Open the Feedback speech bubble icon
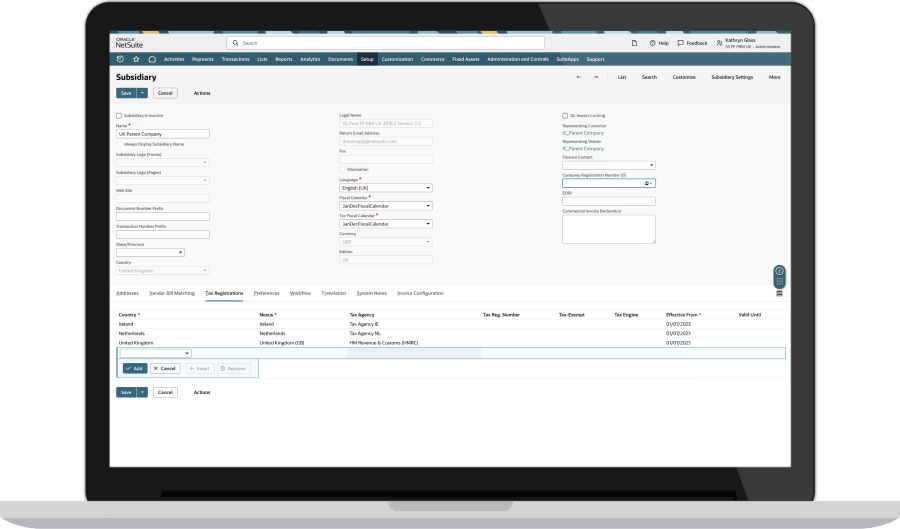The height and width of the screenshot is (529, 900). 679,43
